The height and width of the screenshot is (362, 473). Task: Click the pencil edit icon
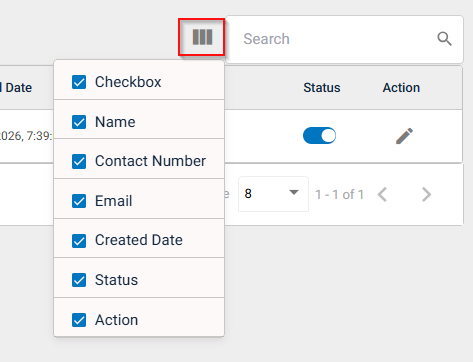click(x=404, y=136)
